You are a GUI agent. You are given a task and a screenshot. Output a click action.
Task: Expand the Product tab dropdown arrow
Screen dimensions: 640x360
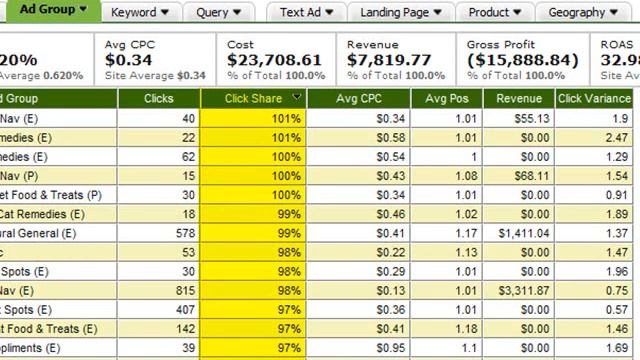tap(517, 13)
